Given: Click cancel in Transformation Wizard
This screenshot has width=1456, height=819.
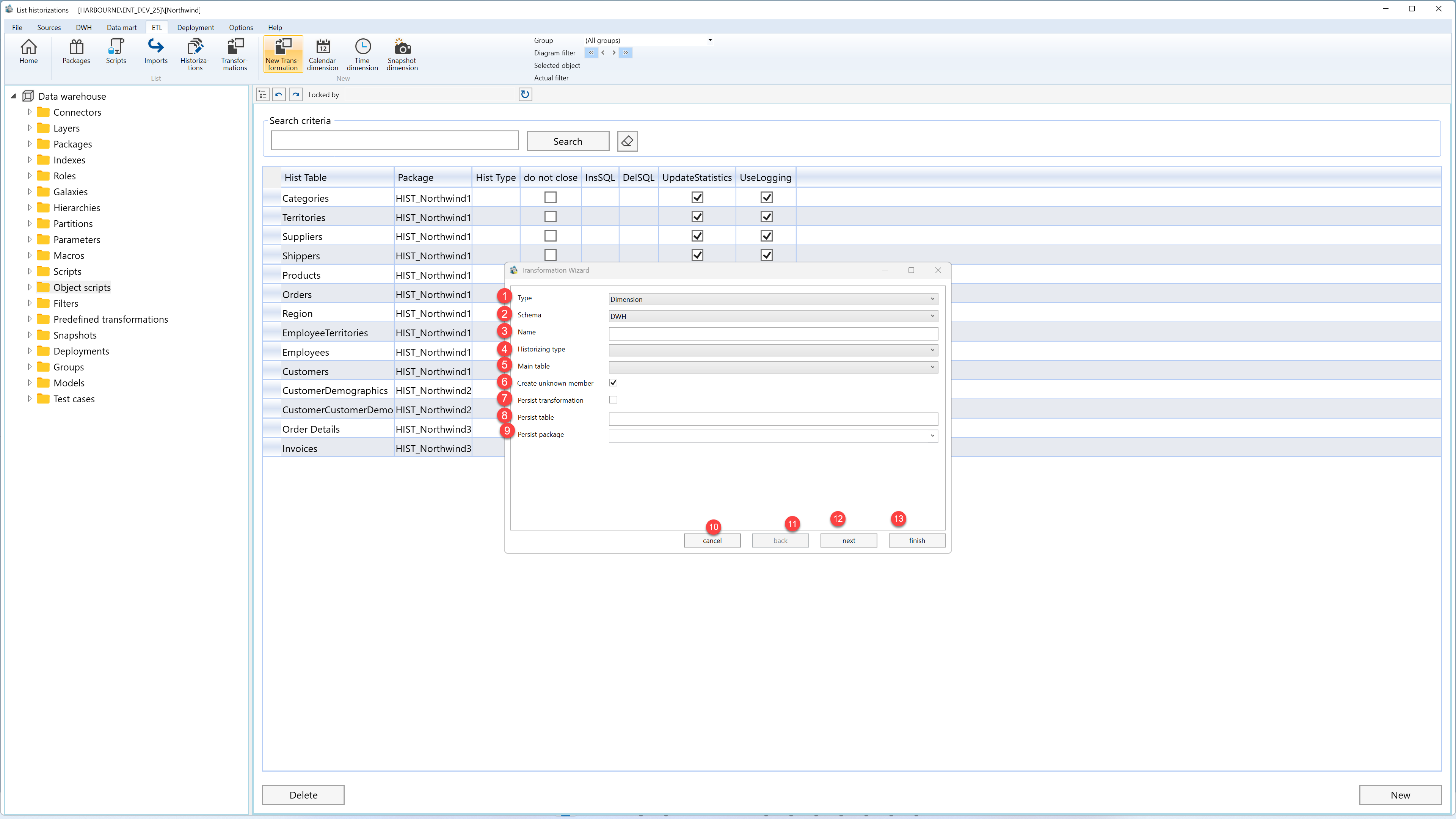Looking at the screenshot, I should point(712,540).
